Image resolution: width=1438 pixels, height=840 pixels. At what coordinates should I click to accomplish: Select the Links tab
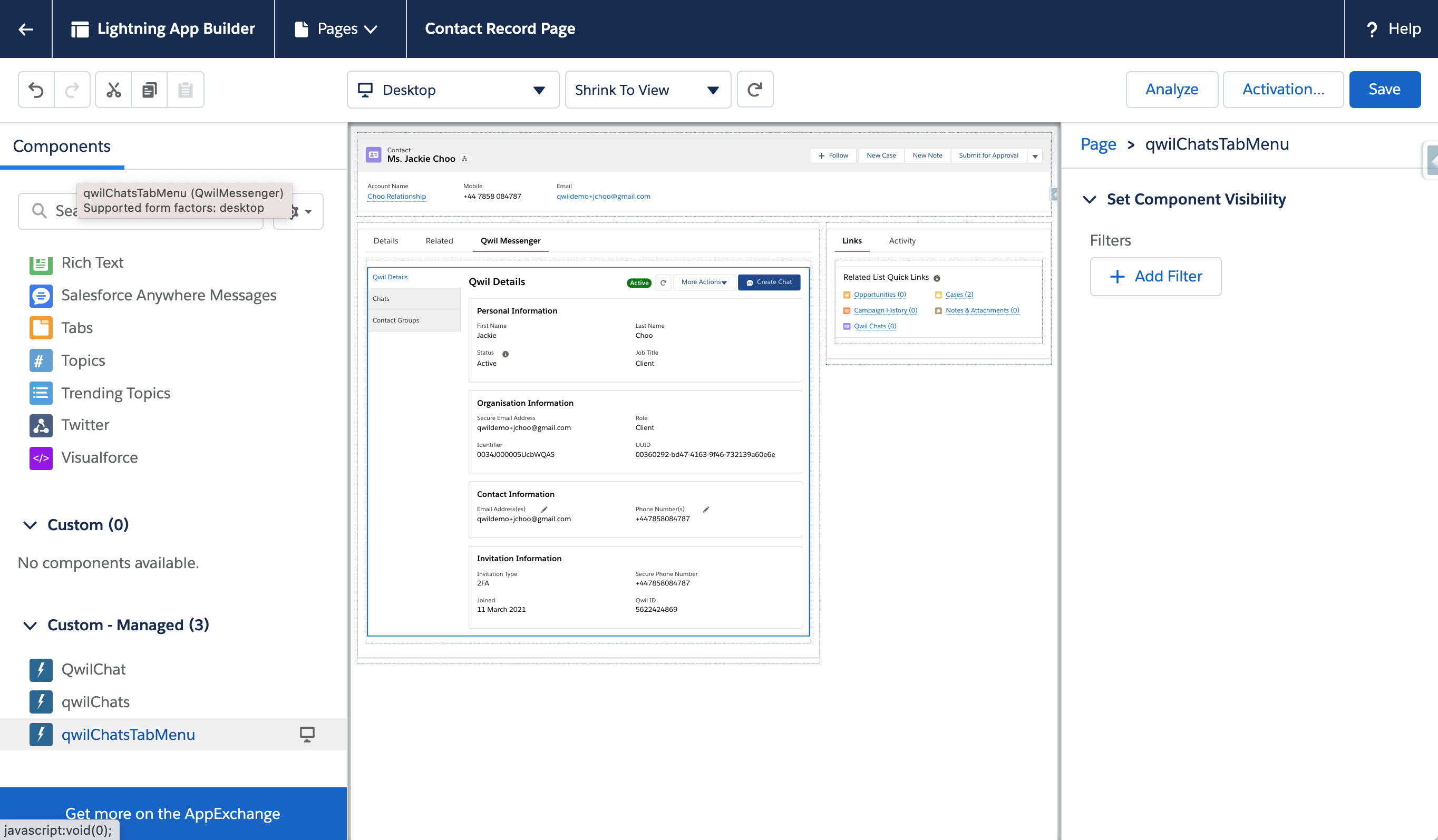852,241
